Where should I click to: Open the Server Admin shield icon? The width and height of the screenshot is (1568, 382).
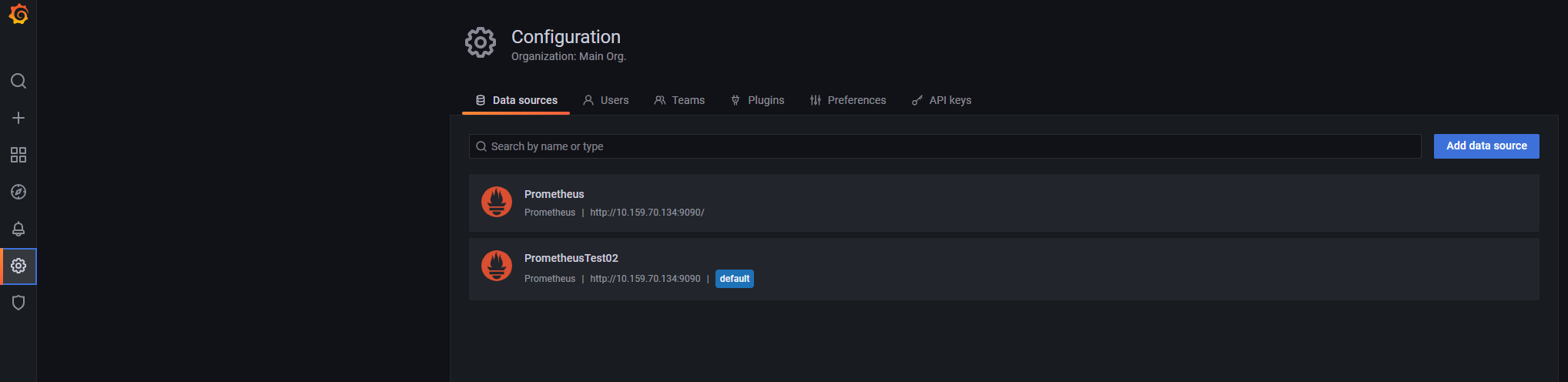[18, 303]
